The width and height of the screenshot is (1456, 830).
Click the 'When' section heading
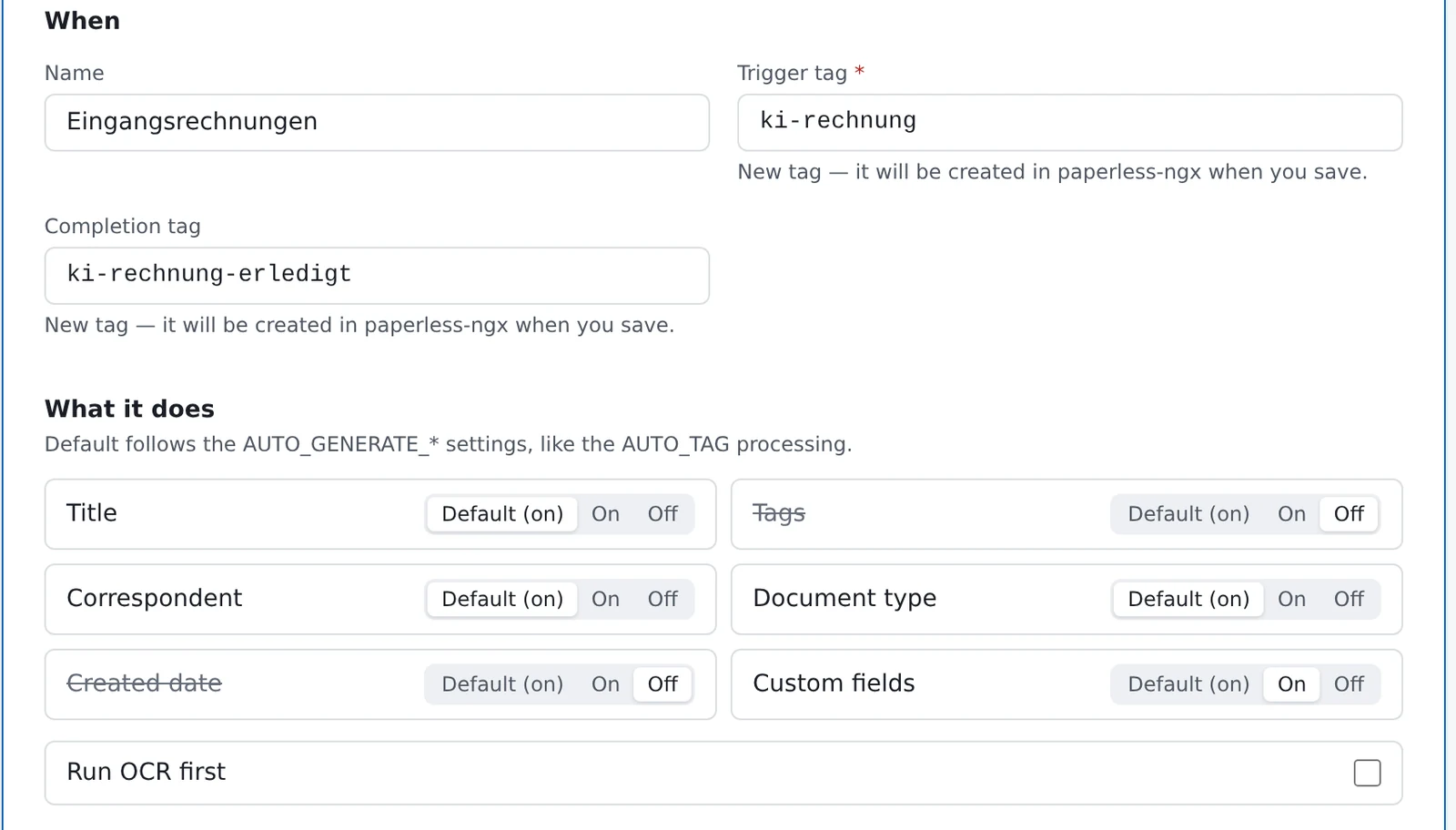pyautogui.click(x=82, y=21)
